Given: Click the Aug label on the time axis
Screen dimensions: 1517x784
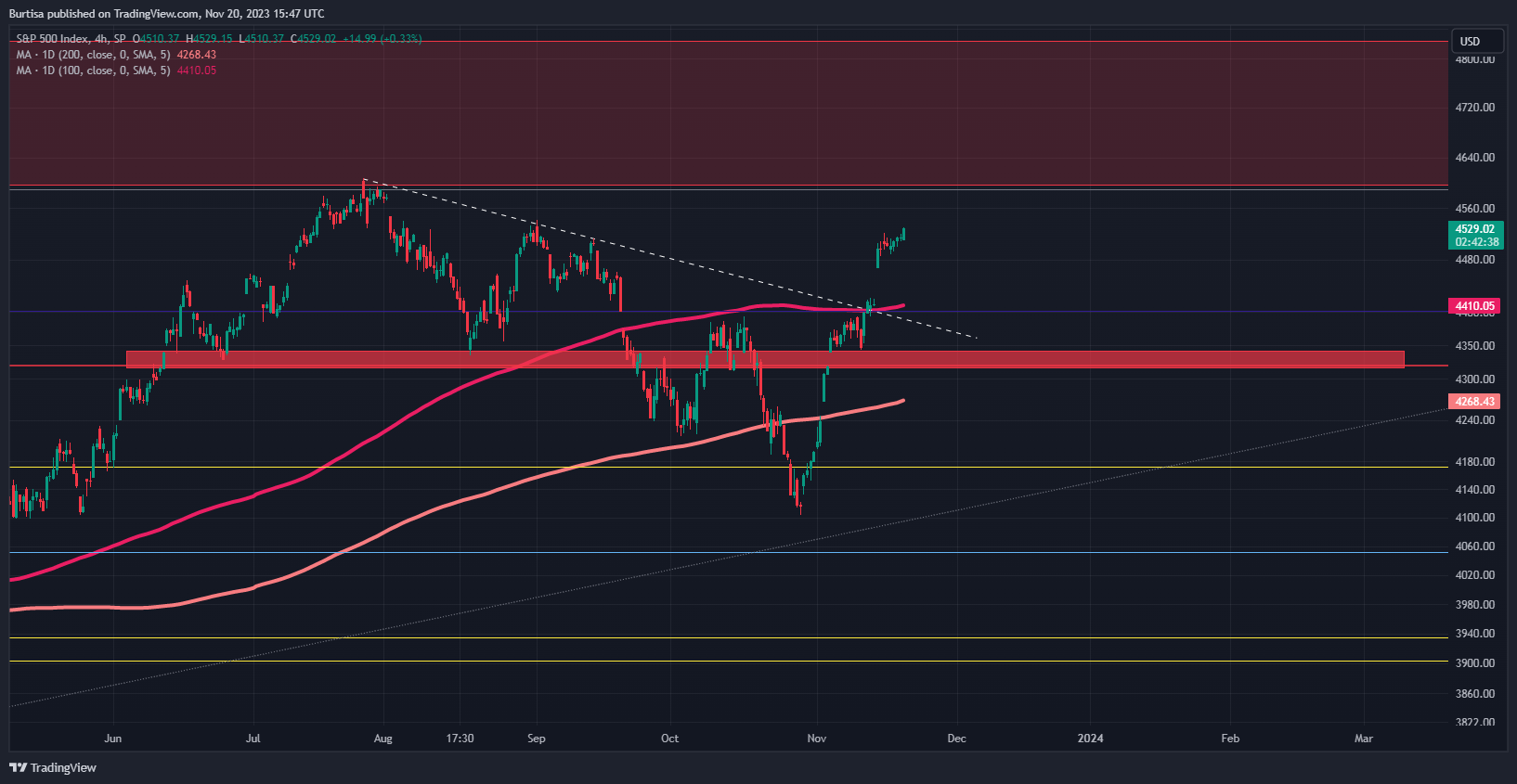Looking at the screenshot, I should [x=382, y=739].
